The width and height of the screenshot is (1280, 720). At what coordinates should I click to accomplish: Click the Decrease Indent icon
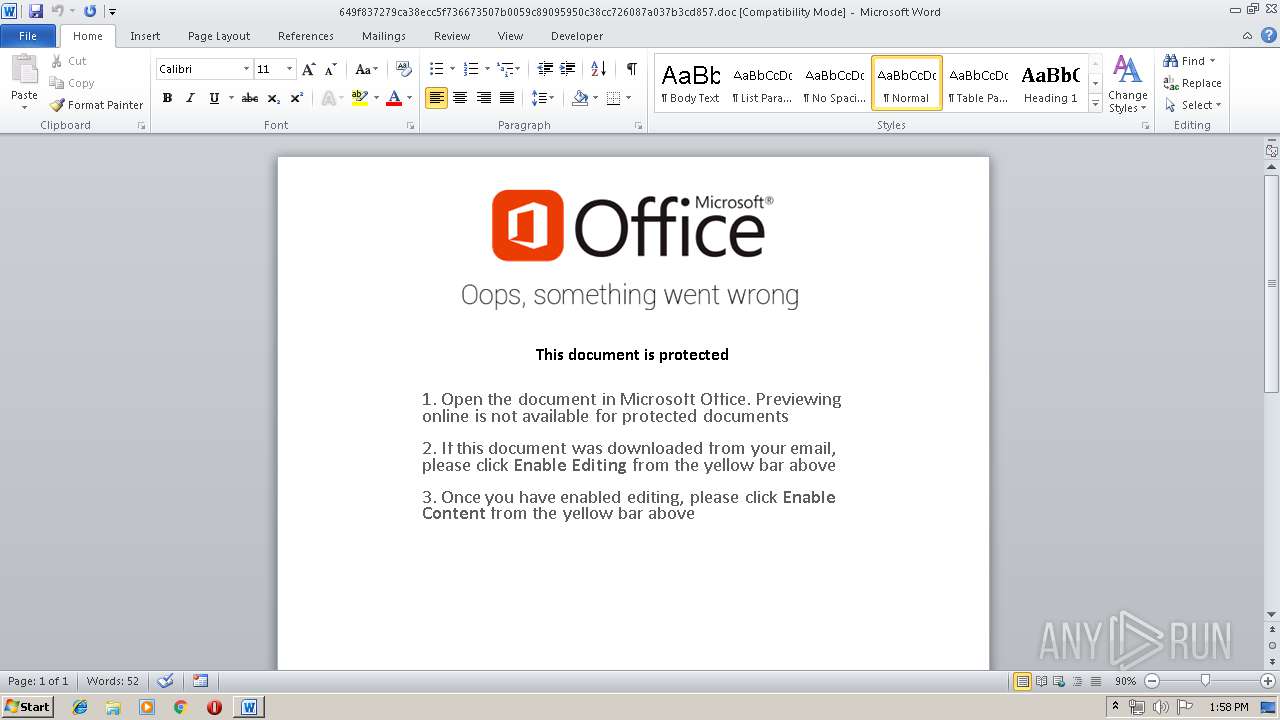(x=545, y=69)
